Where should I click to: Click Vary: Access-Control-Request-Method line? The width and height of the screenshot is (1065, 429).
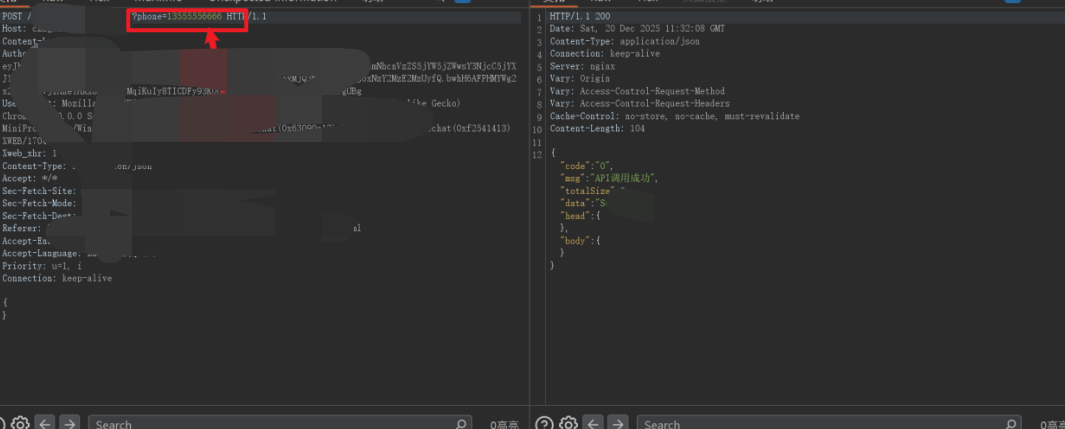click(x=637, y=91)
